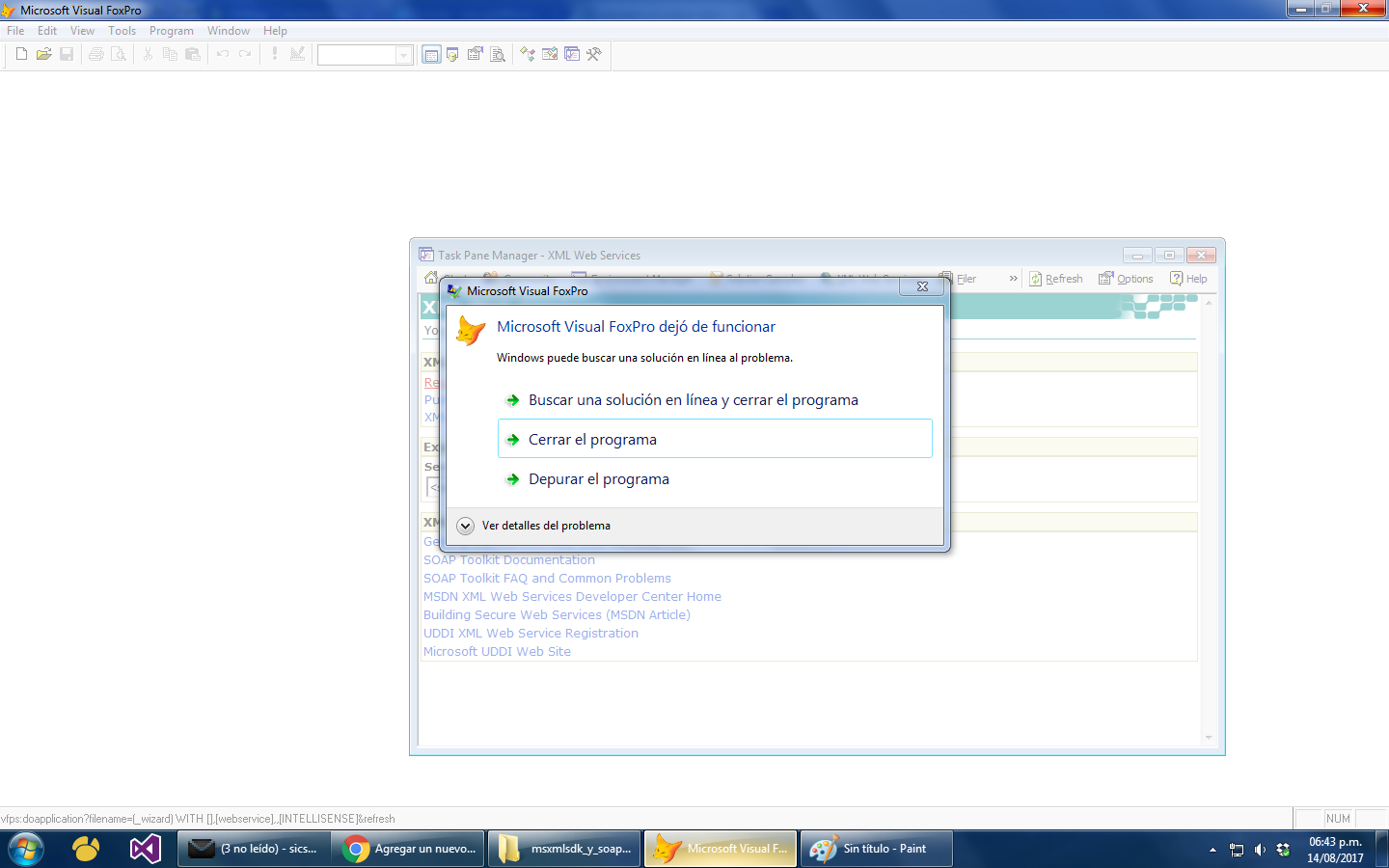Viewport: 1389px width, 868px height.
Task: Expand the Task Pane toolbar overflow chevron
Action: [x=1013, y=279]
